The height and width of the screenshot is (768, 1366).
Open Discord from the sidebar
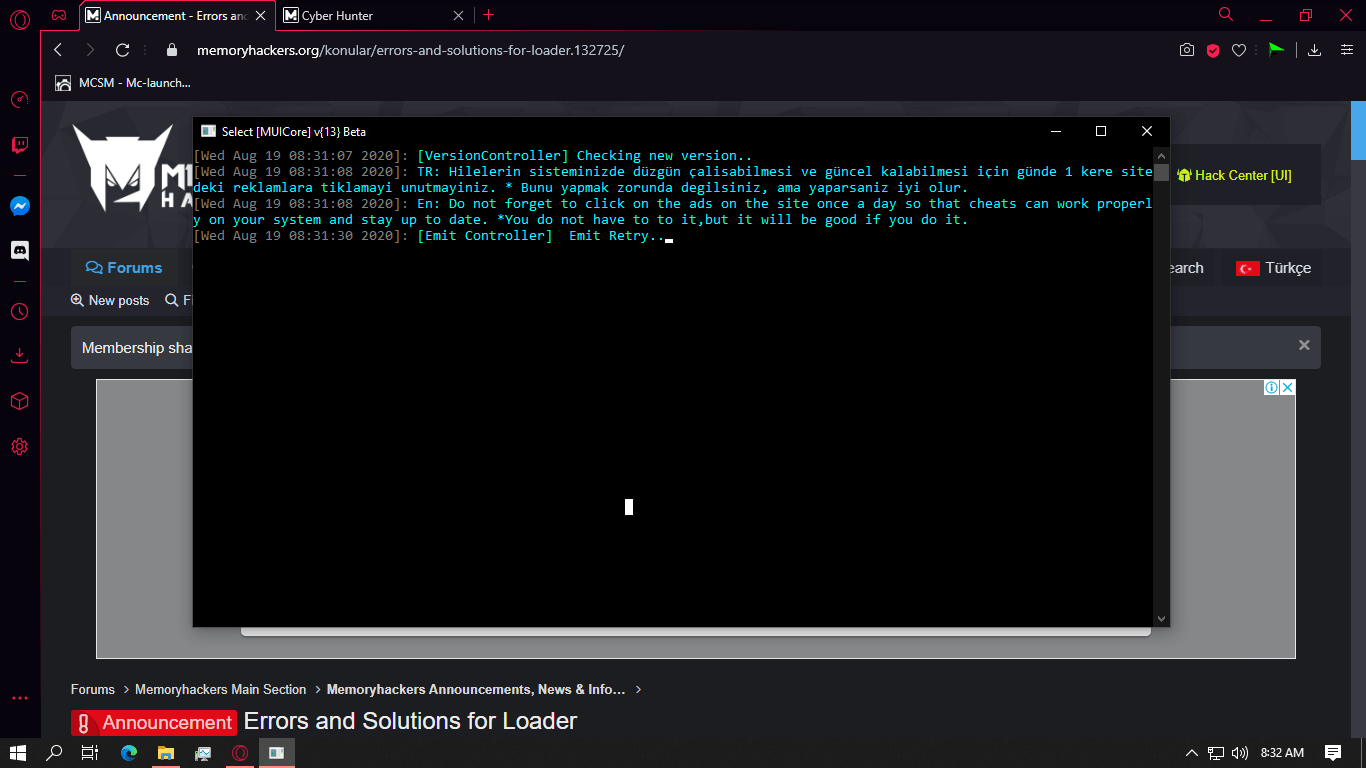point(19,251)
